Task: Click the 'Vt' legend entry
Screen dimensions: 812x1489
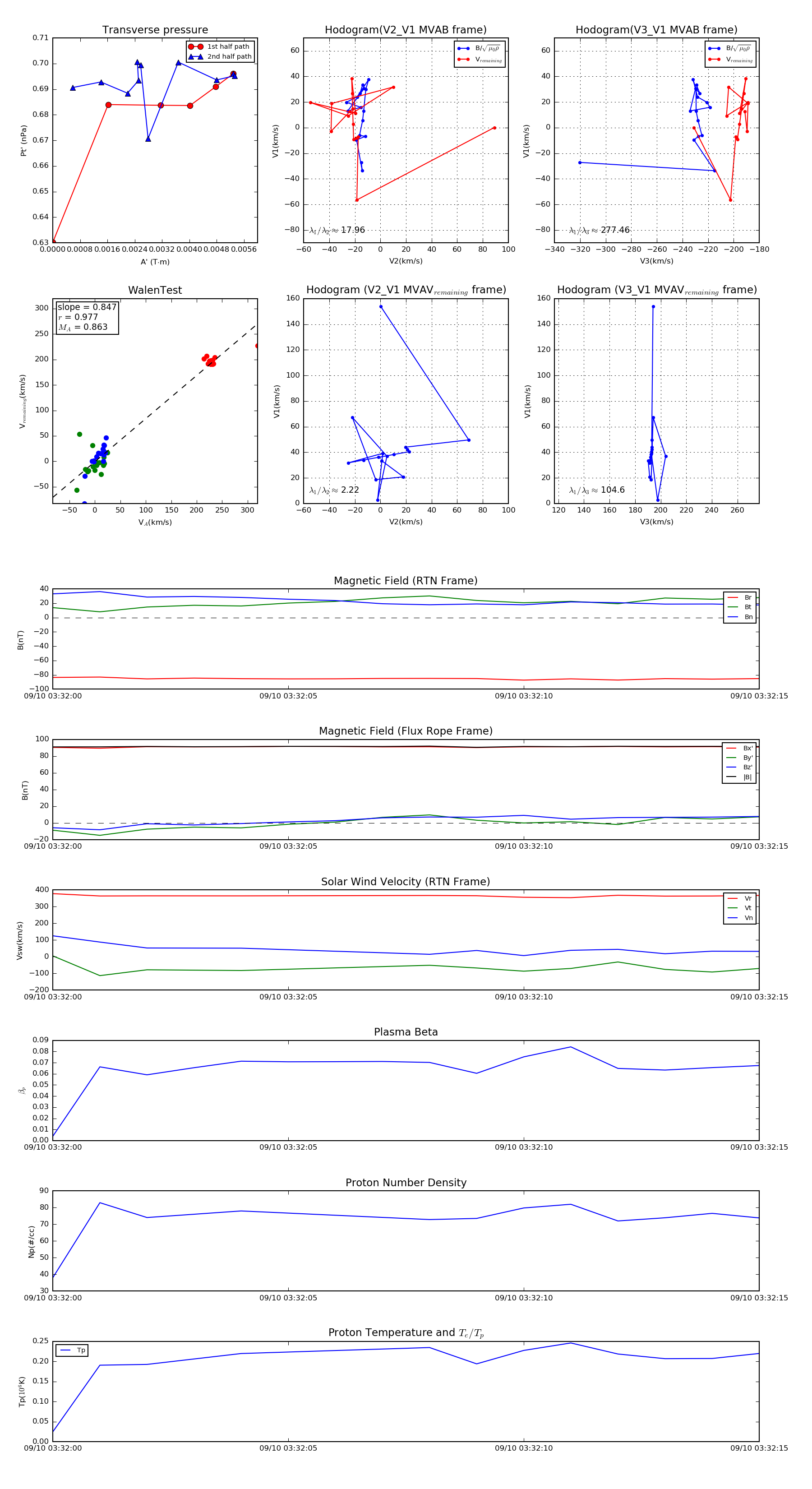Action: (x=740, y=908)
